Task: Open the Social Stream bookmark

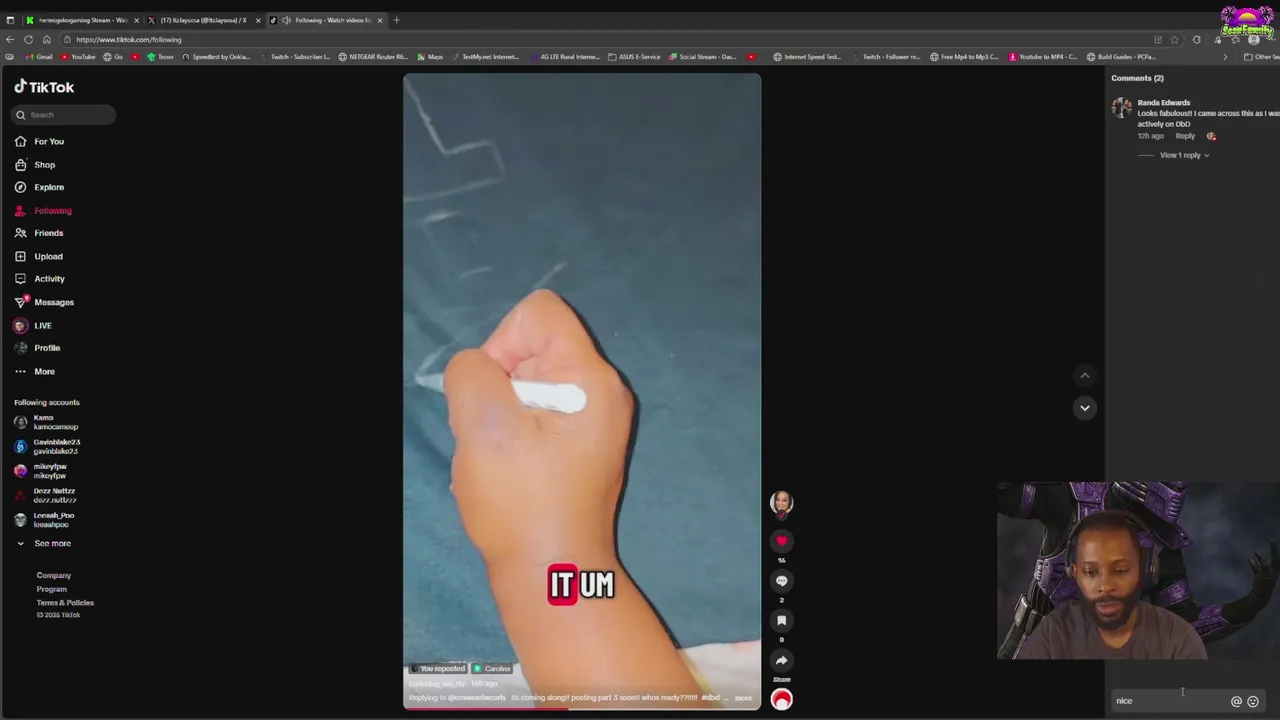Action: pos(704,57)
